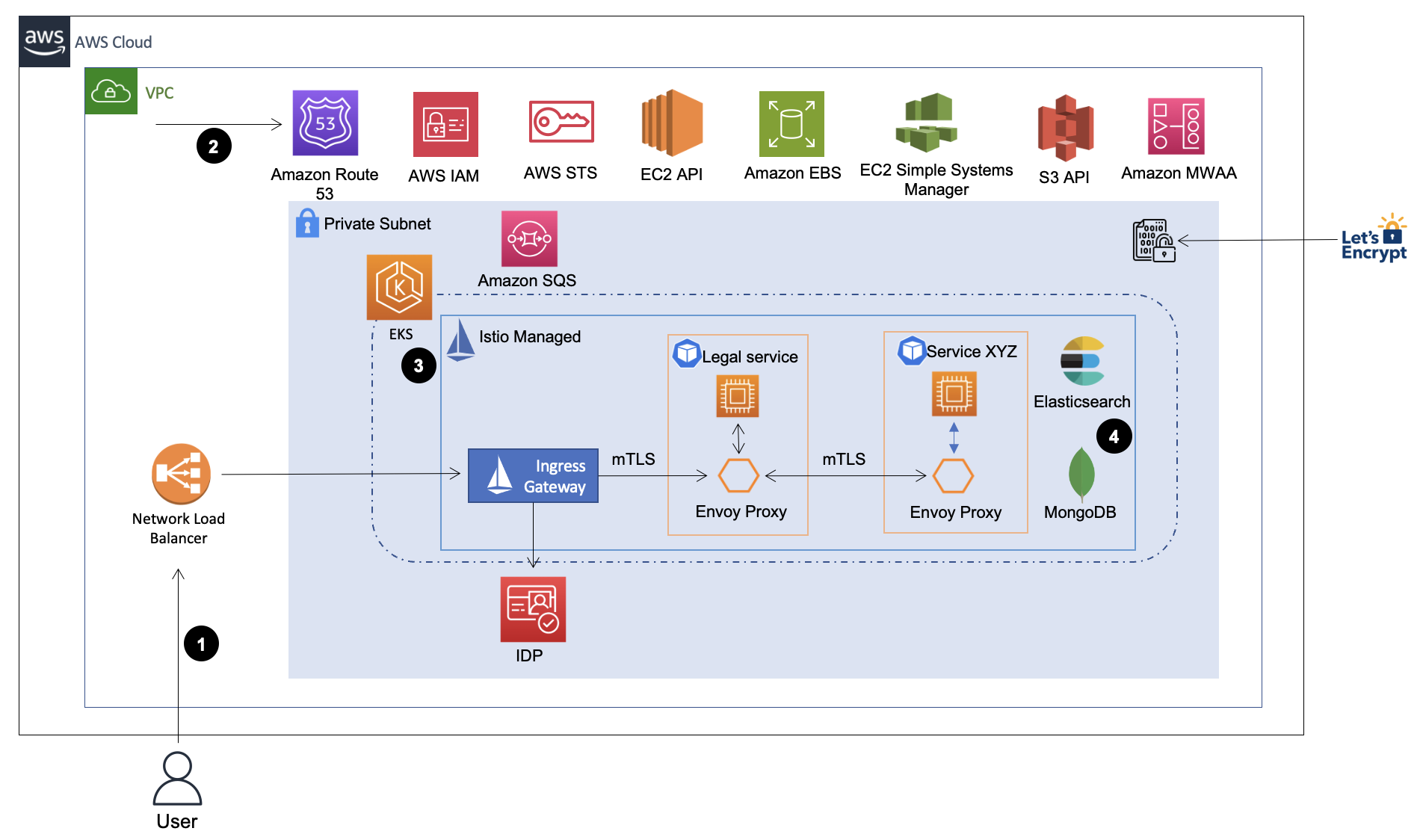Select the AWS STS key icon

(x=561, y=123)
